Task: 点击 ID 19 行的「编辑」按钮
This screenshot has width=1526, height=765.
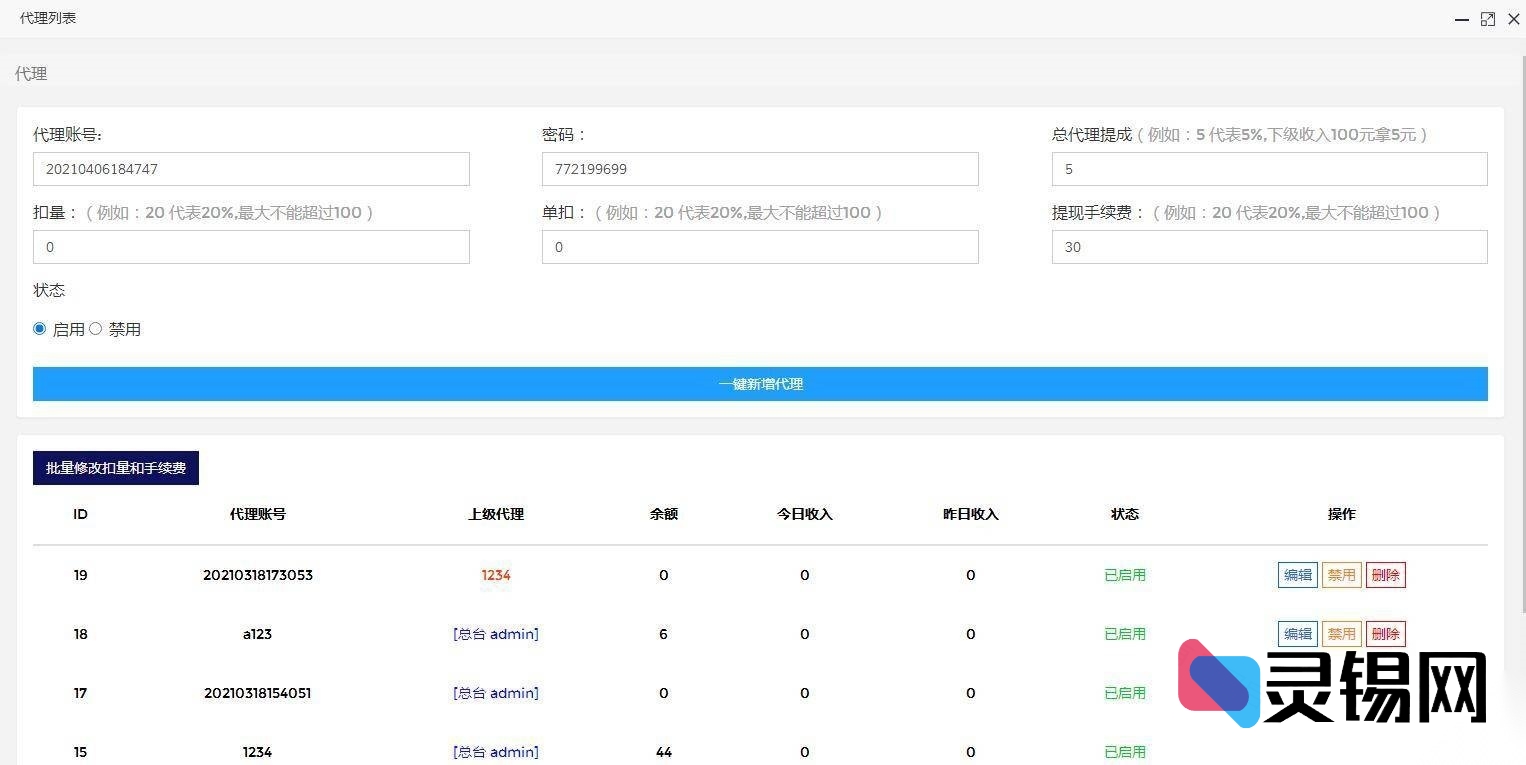Action: (1297, 575)
